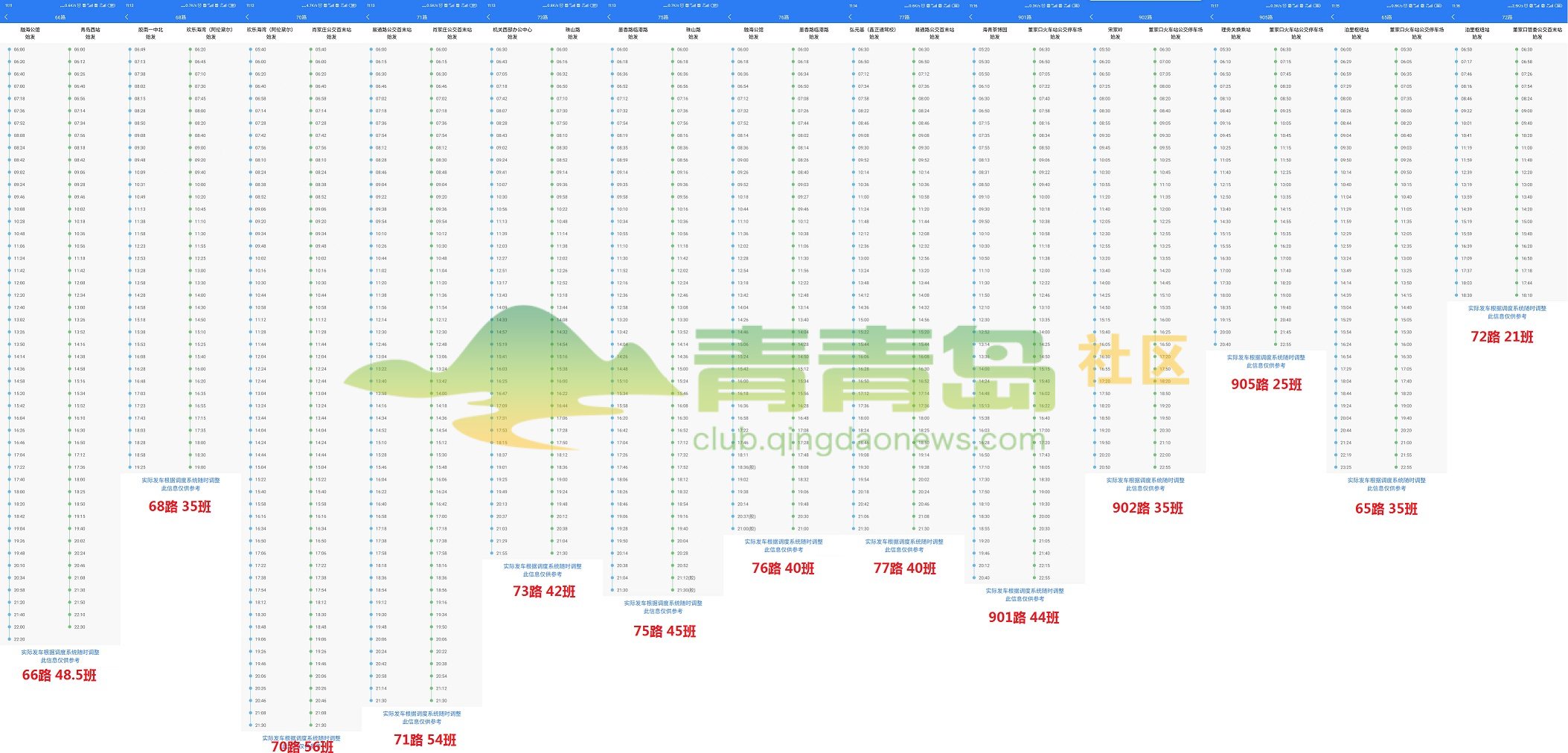
Task: Select 机关西部办公中心 header on 73路 screen
Action: (x=512, y=33)
